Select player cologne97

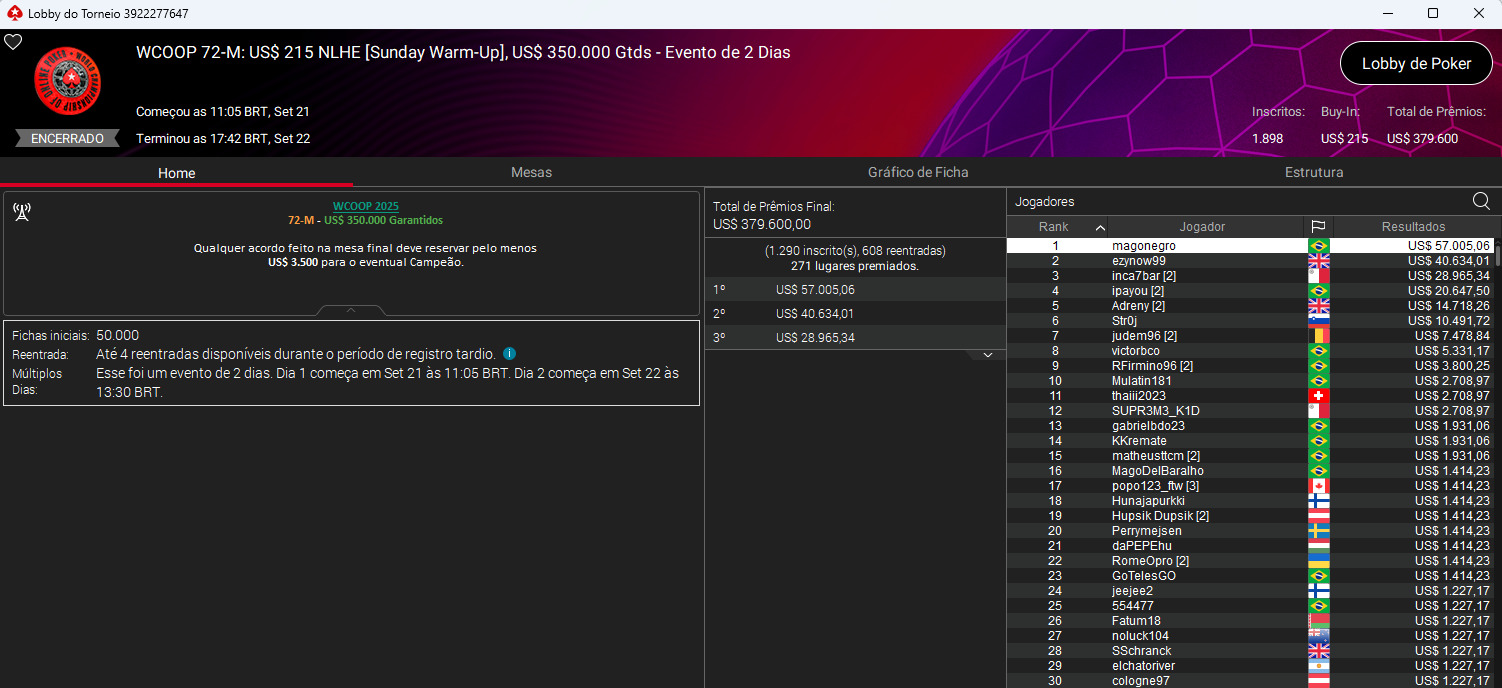[x=1250, y=681]
